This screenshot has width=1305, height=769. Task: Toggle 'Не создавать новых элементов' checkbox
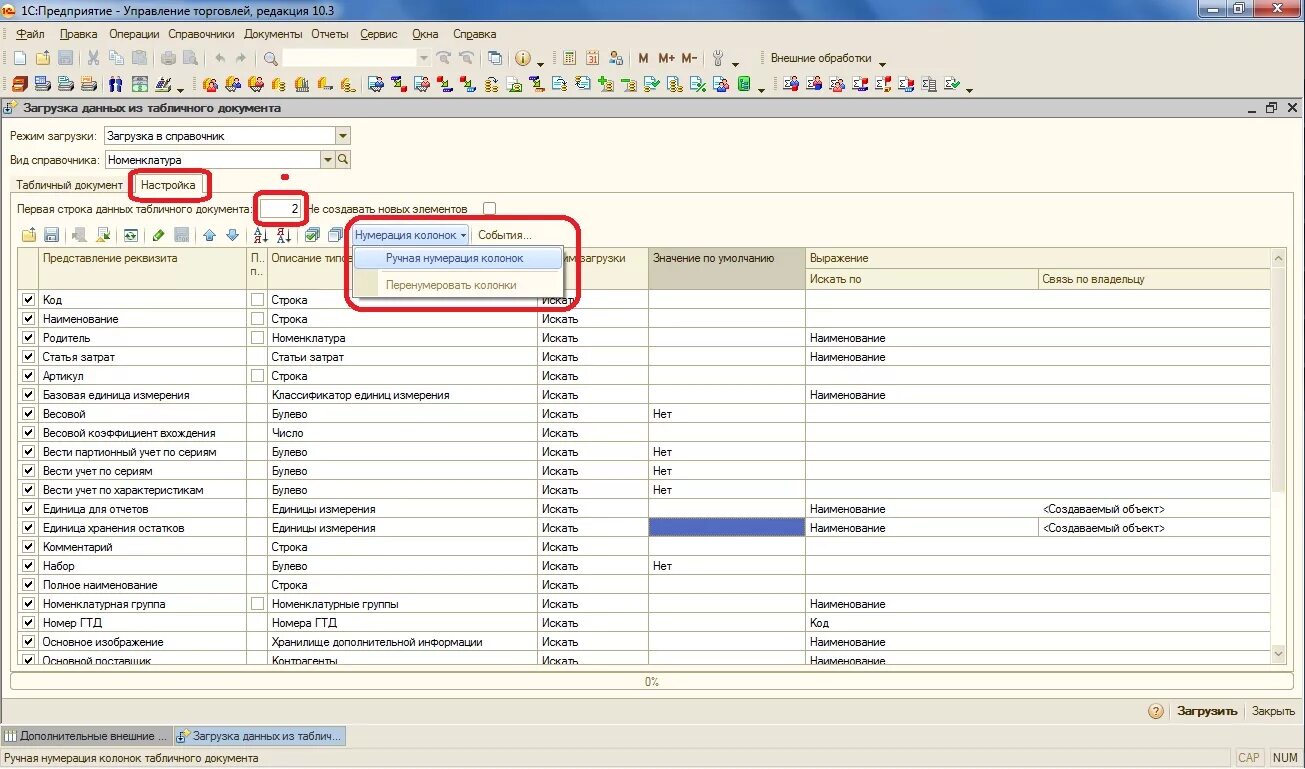click(489, 209)
